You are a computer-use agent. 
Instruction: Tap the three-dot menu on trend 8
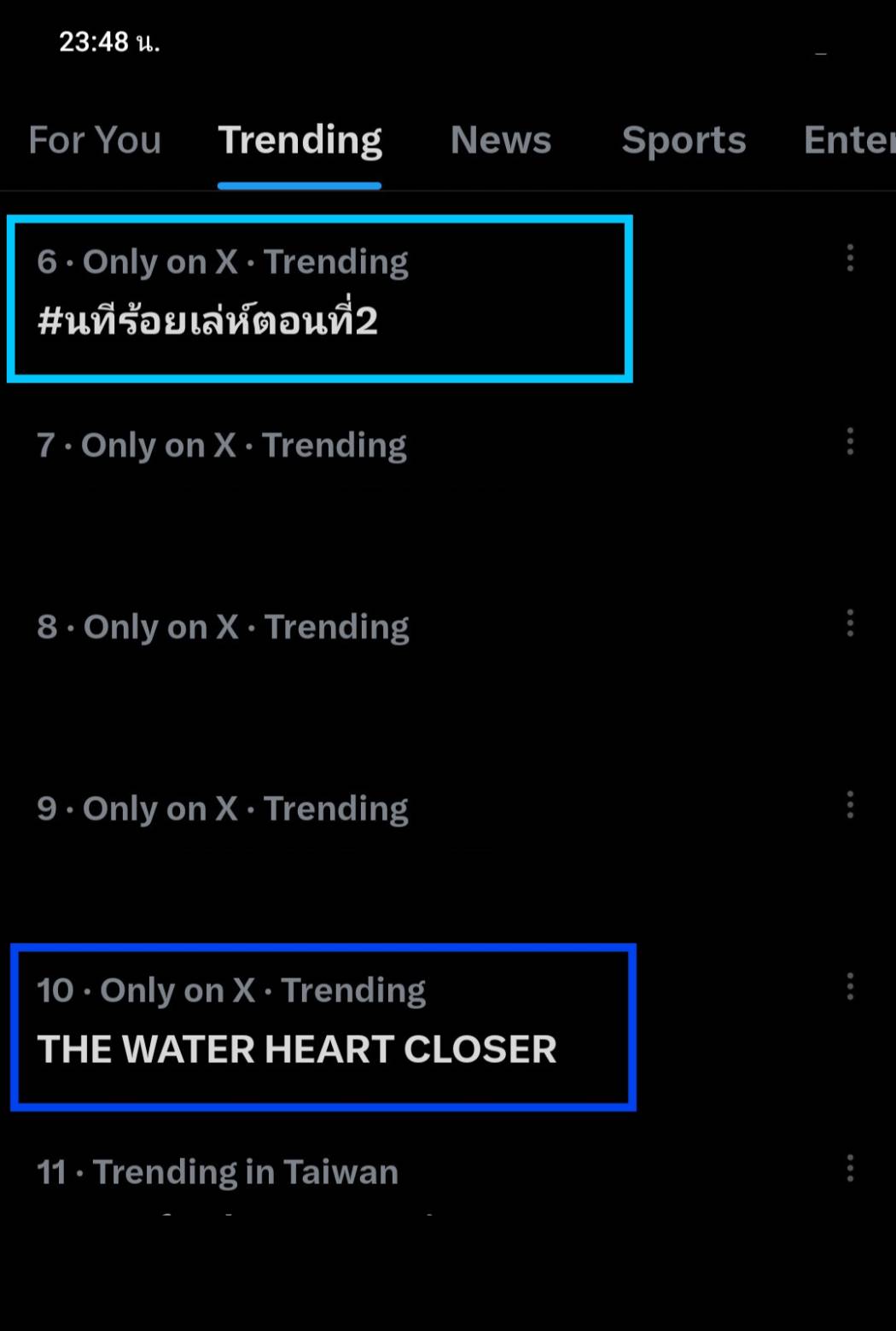click(x=850, y=623)
